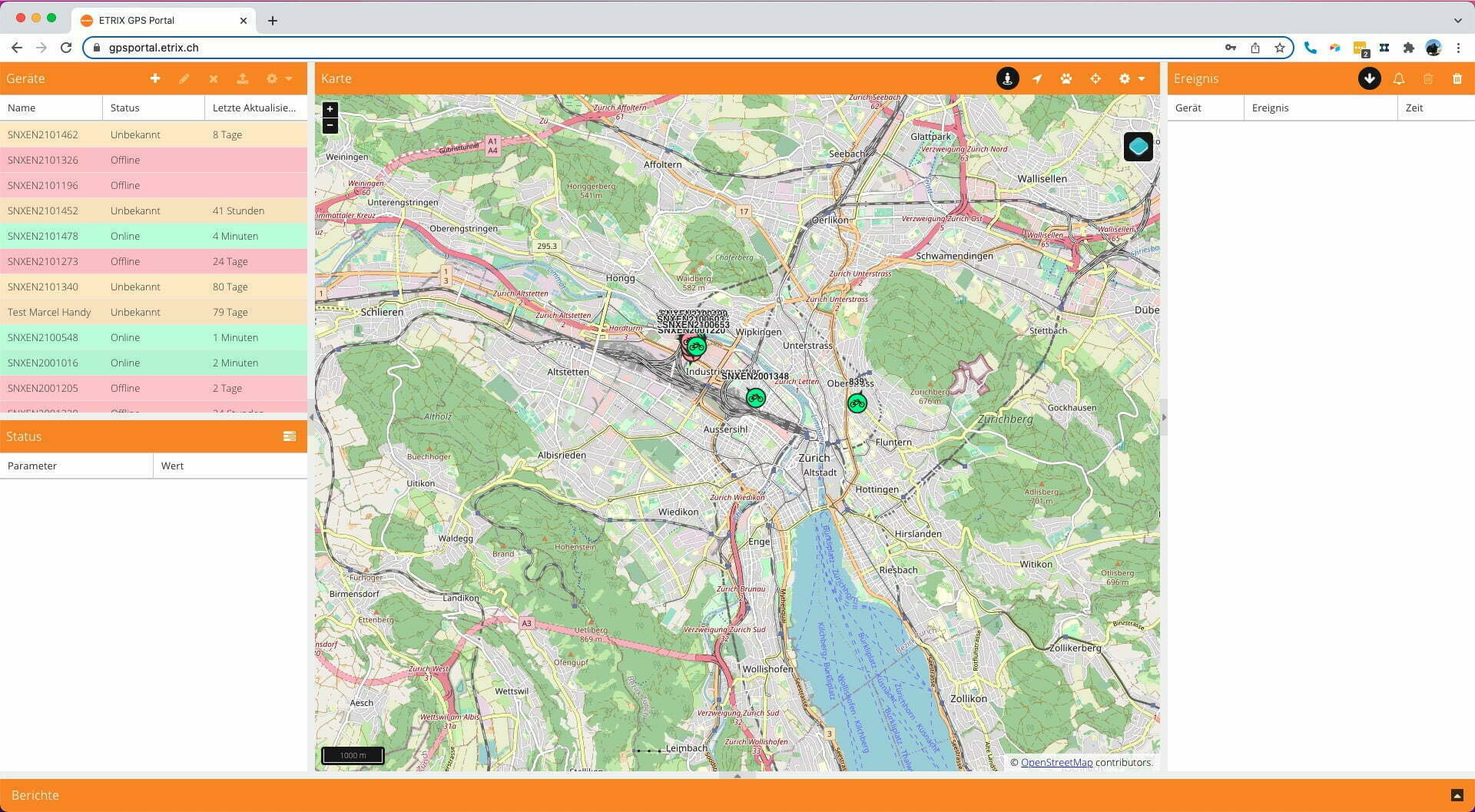Zoom in on the map
The height and width of the screenshot is (812, 1475).
pos(330,109)
